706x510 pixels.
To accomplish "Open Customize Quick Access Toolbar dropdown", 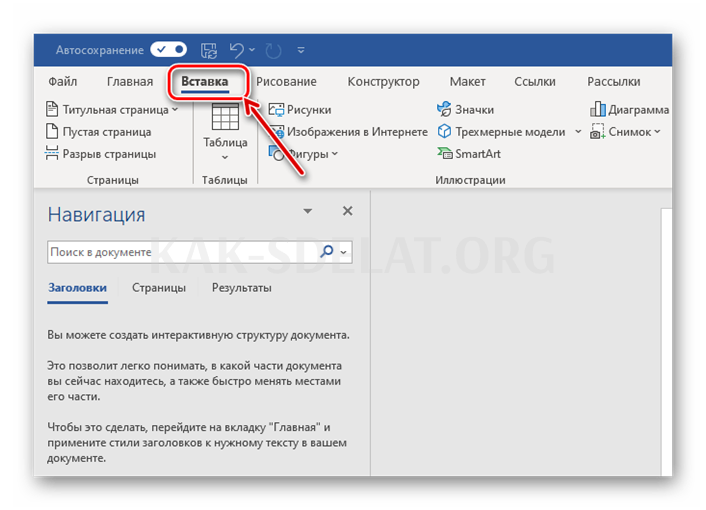I will (301, 50).
